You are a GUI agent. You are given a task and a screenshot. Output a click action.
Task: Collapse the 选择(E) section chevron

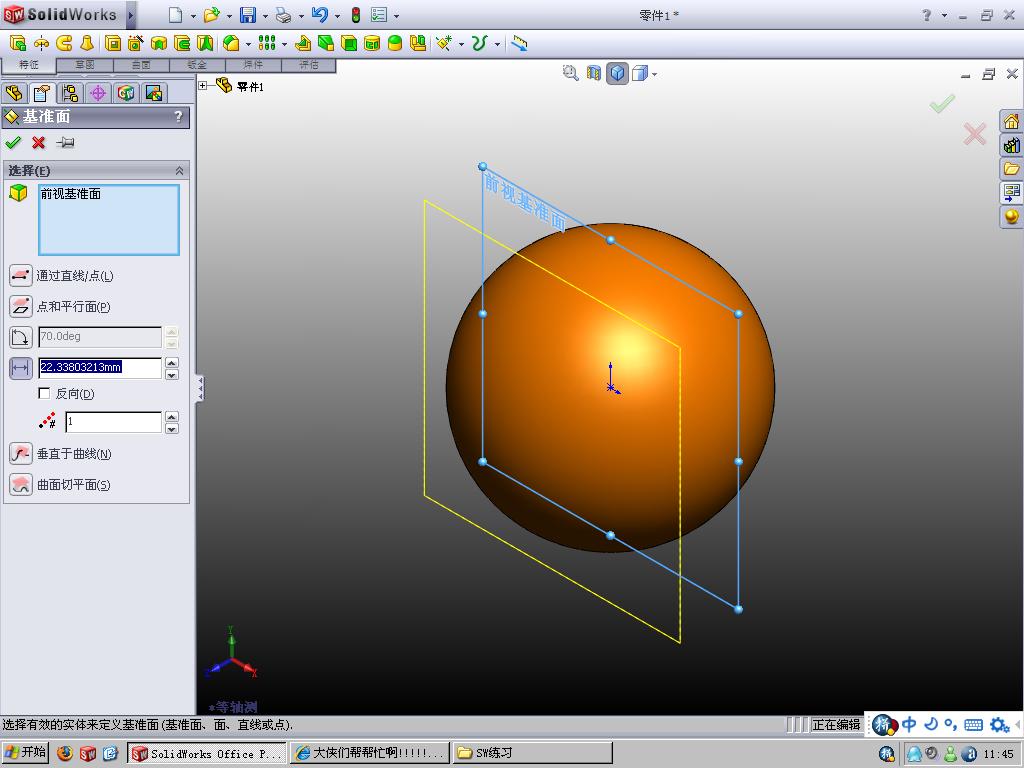(x=179, y=170)
